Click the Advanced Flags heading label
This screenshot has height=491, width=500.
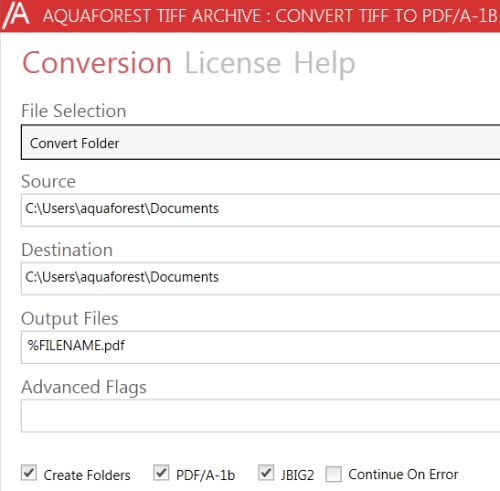point(84,388)
